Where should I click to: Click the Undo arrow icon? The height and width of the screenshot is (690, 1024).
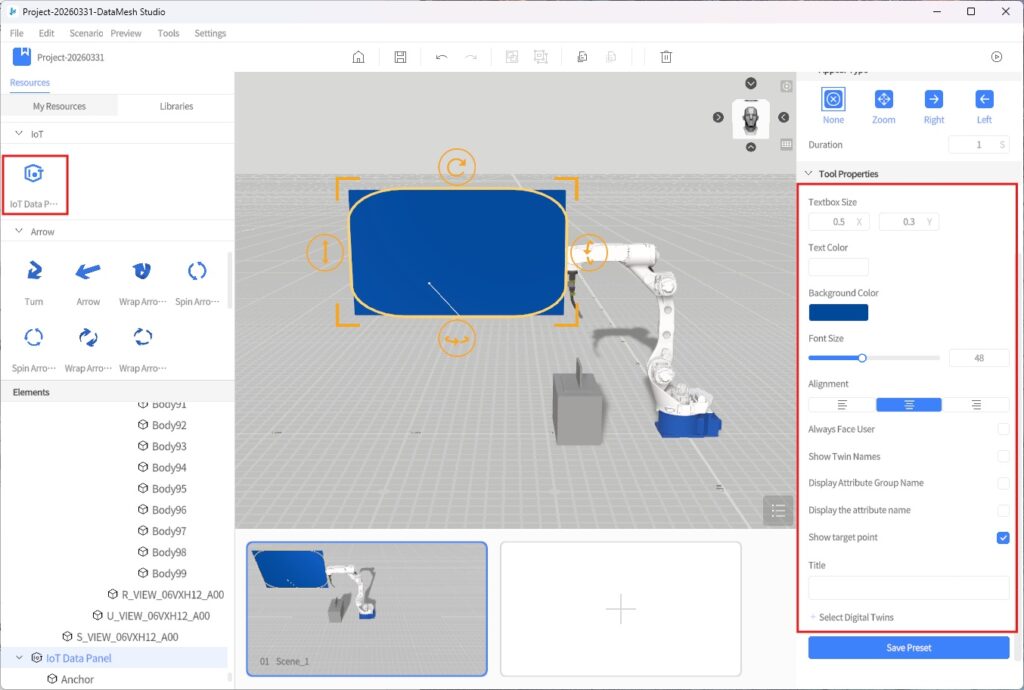click(x=441, y=57)
